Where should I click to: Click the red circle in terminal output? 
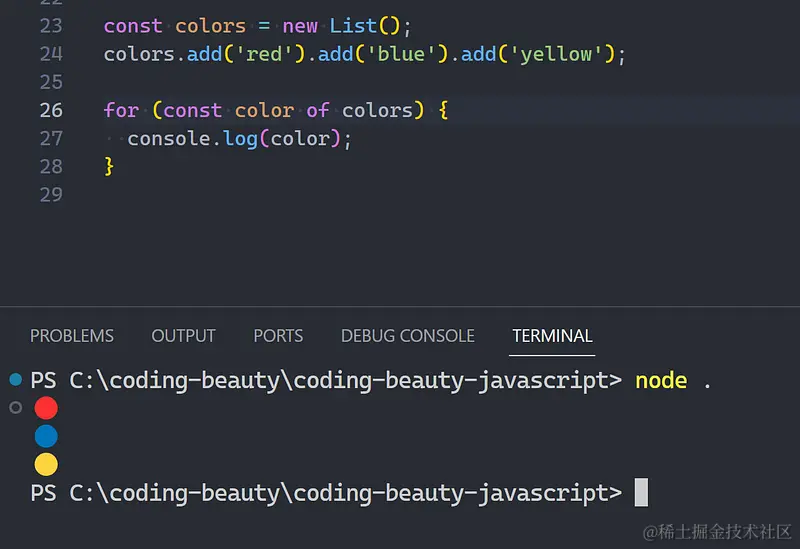click(x=46, y=408)
